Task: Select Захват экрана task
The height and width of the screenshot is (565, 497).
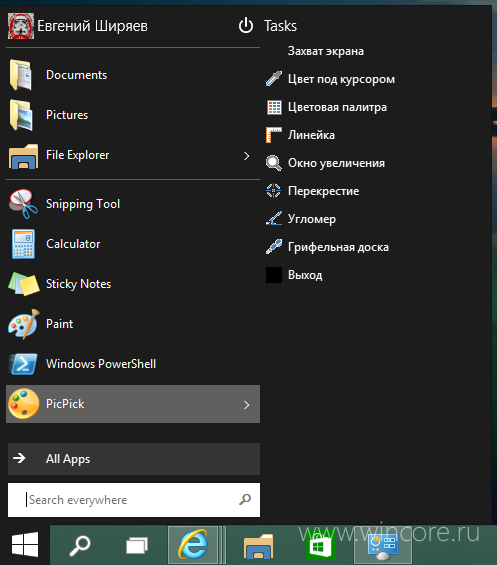Action: pos(326,51)
